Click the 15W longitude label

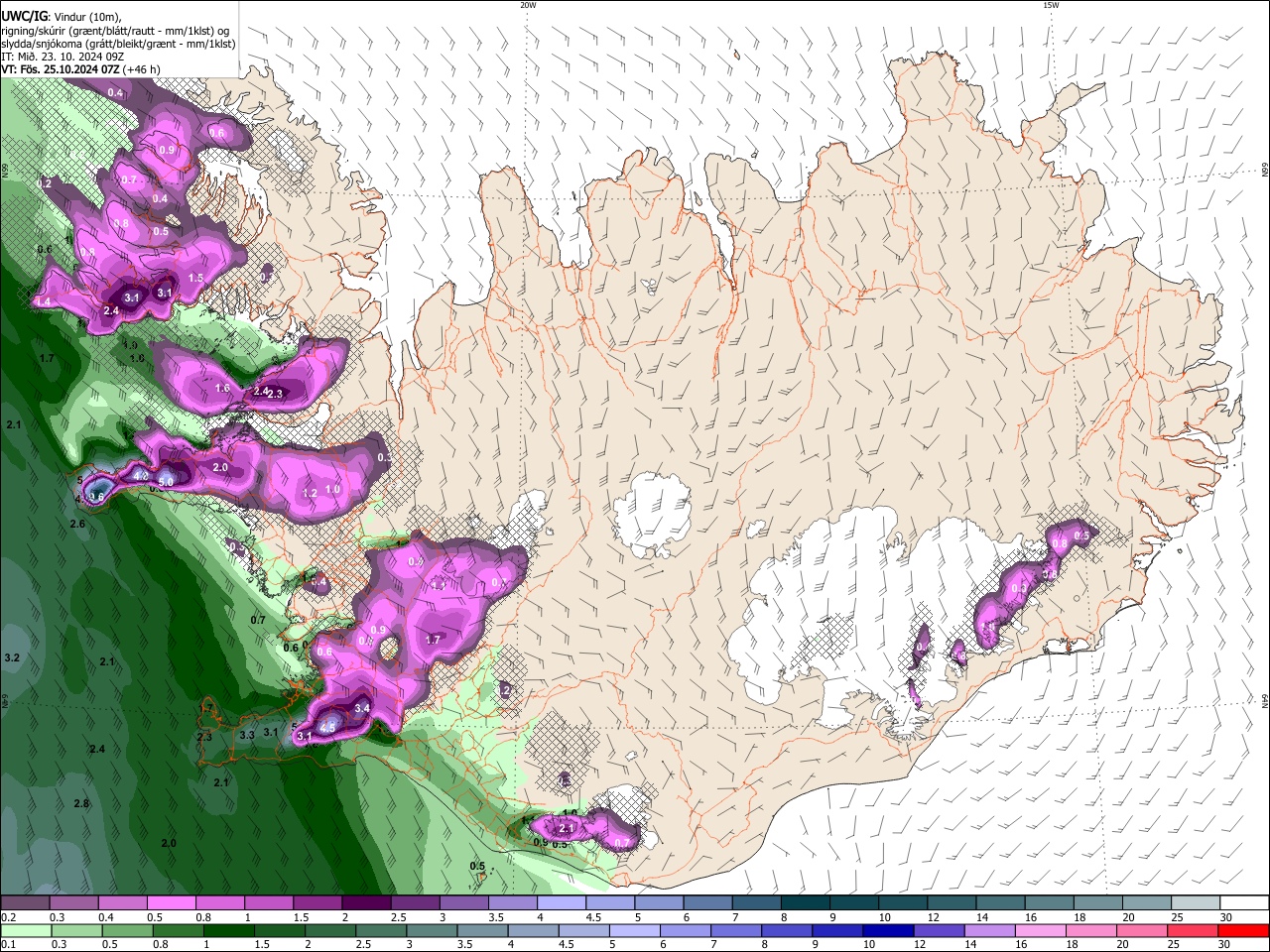point(1051,5)
